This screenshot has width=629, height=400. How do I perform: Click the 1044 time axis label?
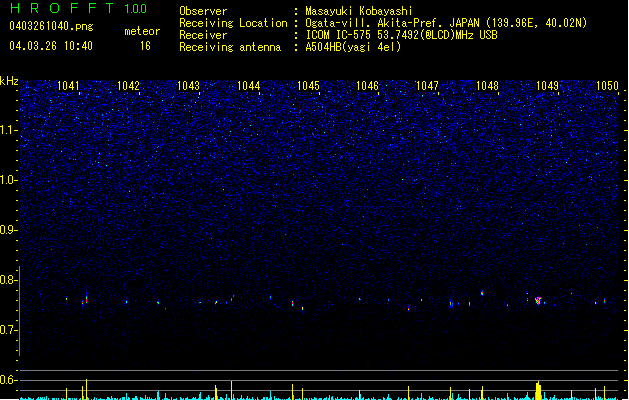(248, 86)
